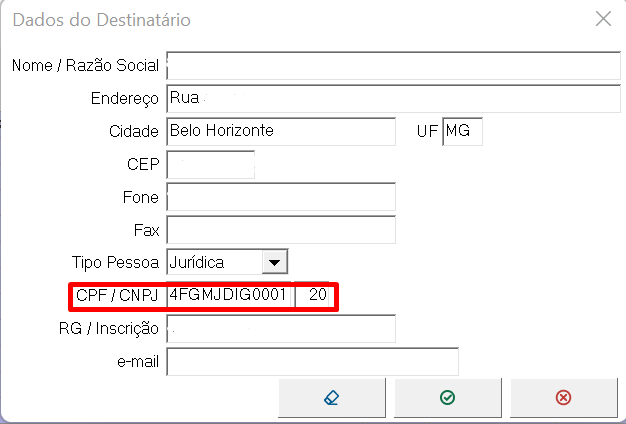Select the UF field showing MG

point(462,131)
